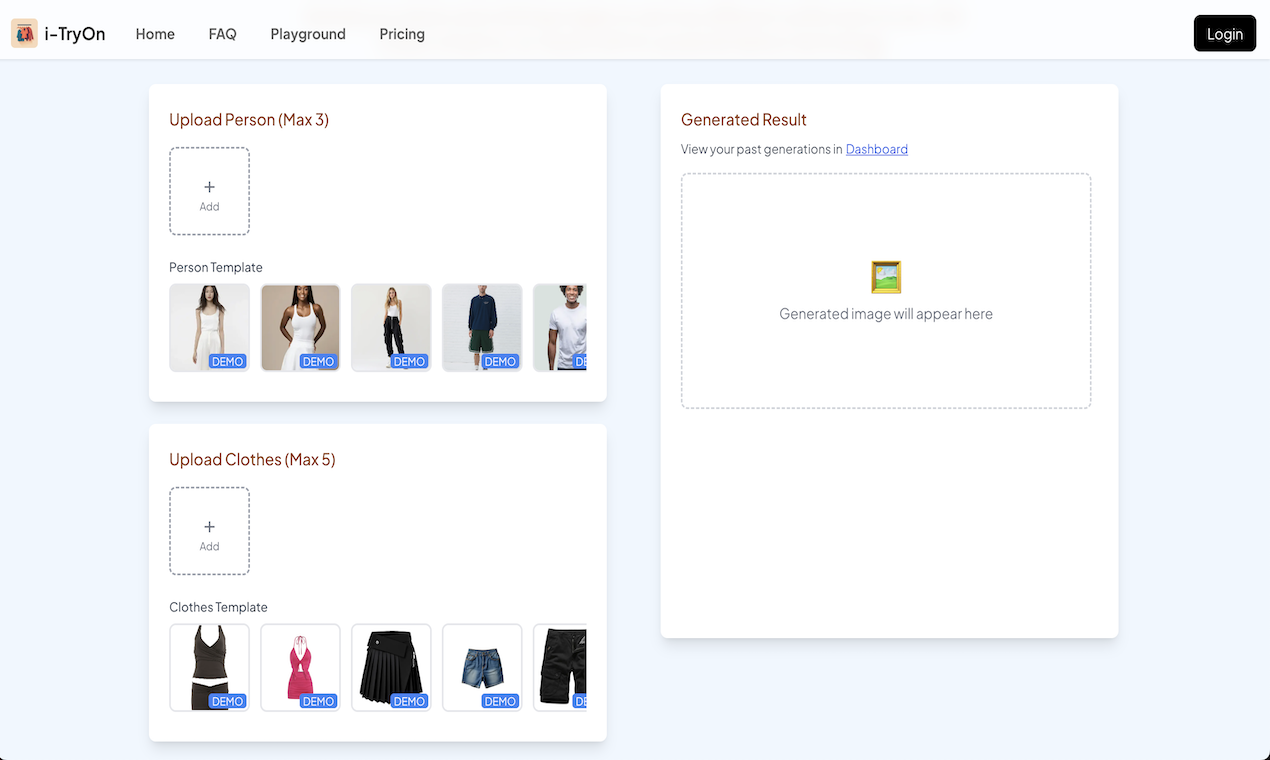Screen dimensions: 1270x760
Task: Navigate to the Pricing page
Action: (x=402, y=34)
